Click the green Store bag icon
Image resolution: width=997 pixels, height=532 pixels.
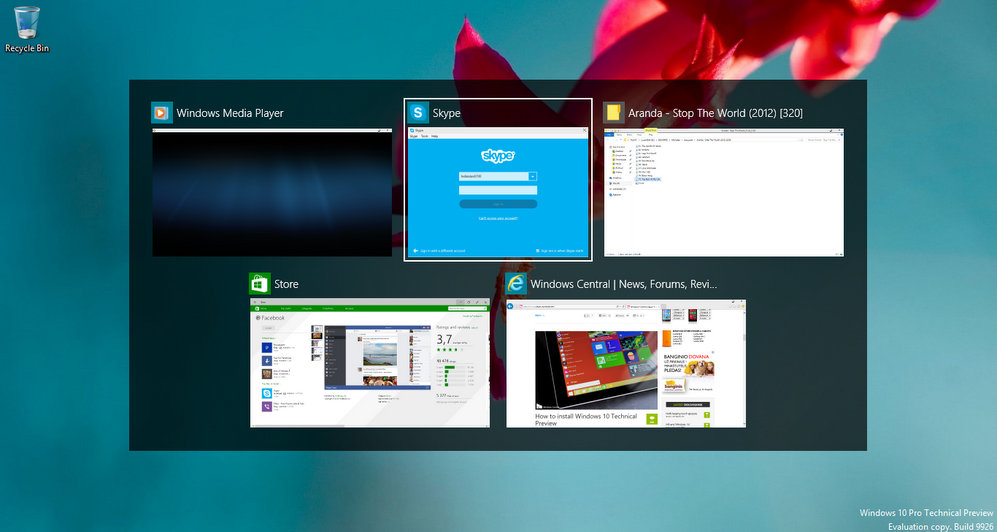coord(260,284)
